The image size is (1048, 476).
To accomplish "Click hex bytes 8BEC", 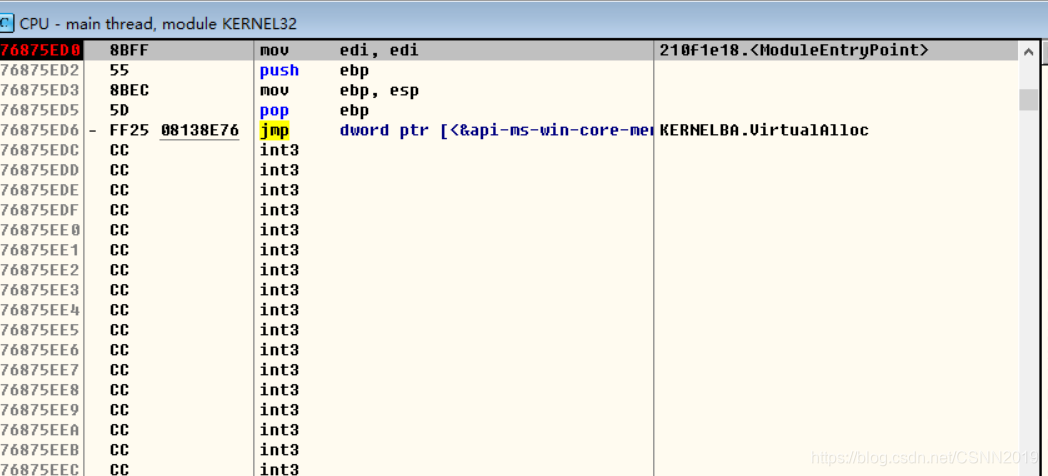I will point(129,90).
